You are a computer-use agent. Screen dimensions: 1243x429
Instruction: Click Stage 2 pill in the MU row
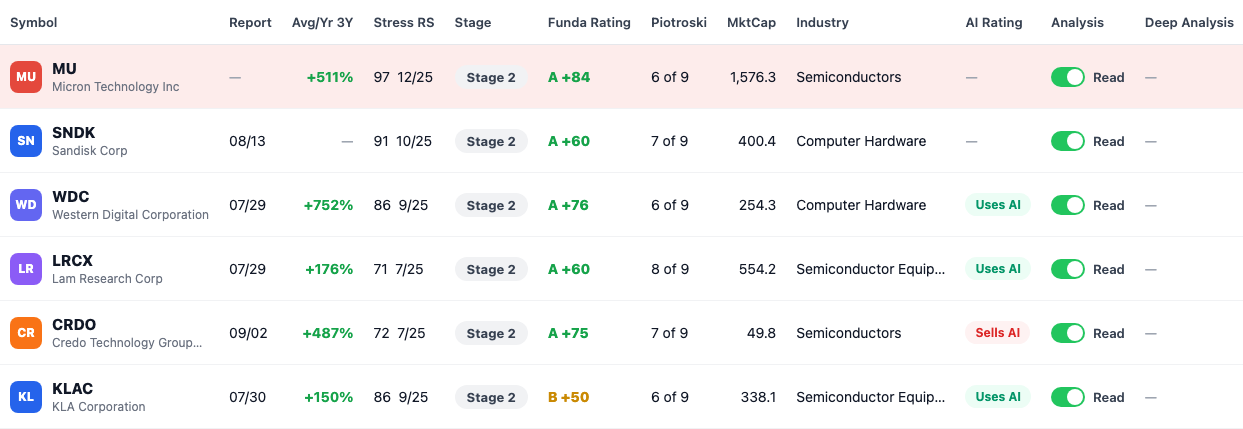(491, 77)
